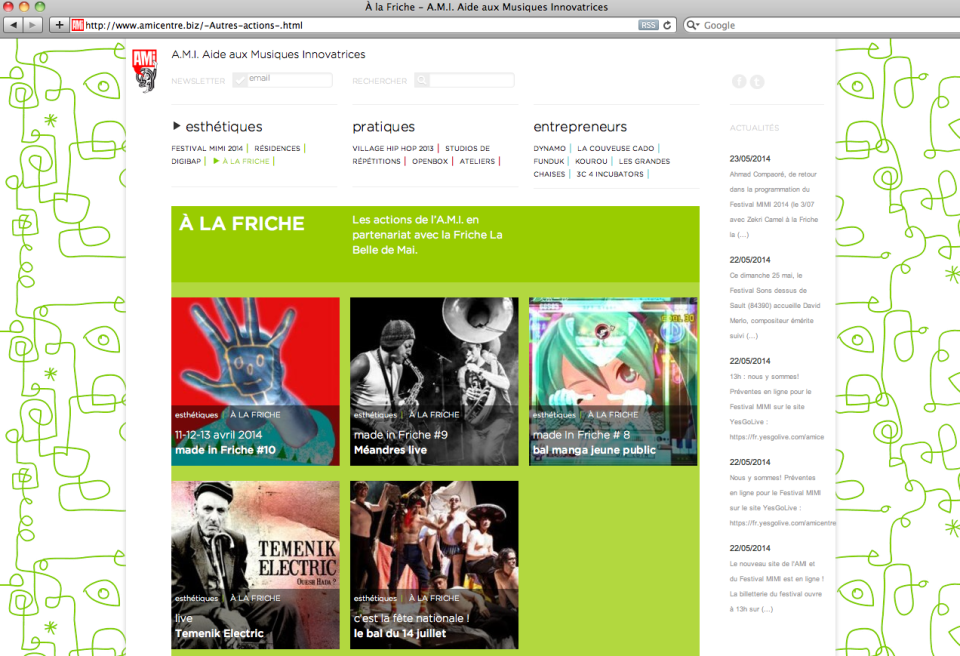This screenshot has height=656, width=960.
Task: Focus the address bar URL
Action: (360, 25)
